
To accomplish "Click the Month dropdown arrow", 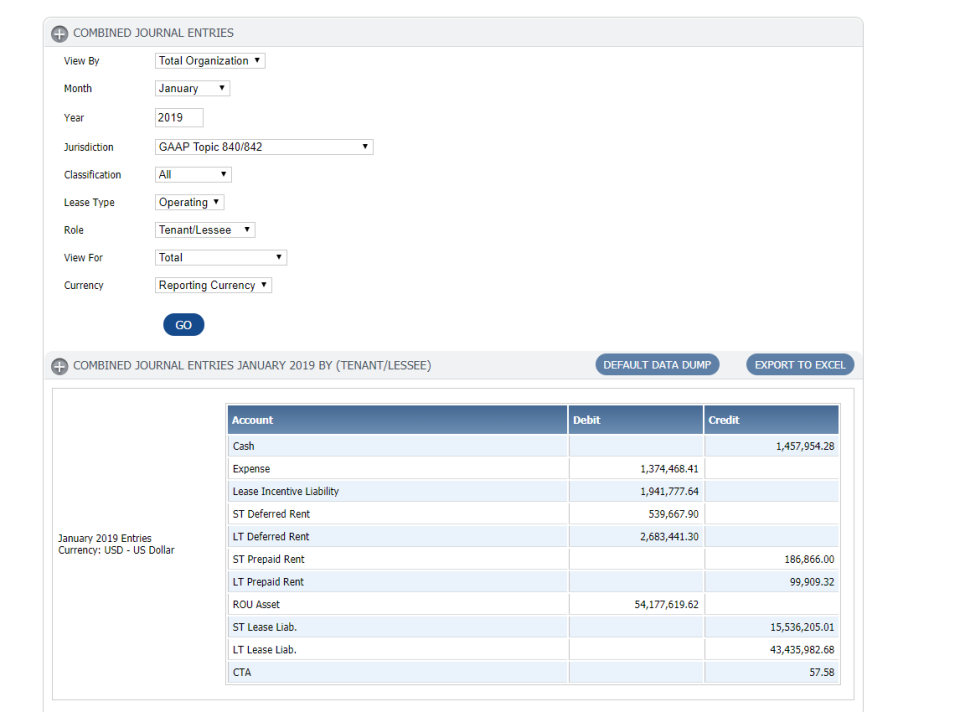I will pyautogui.click(x=222, y=88).
